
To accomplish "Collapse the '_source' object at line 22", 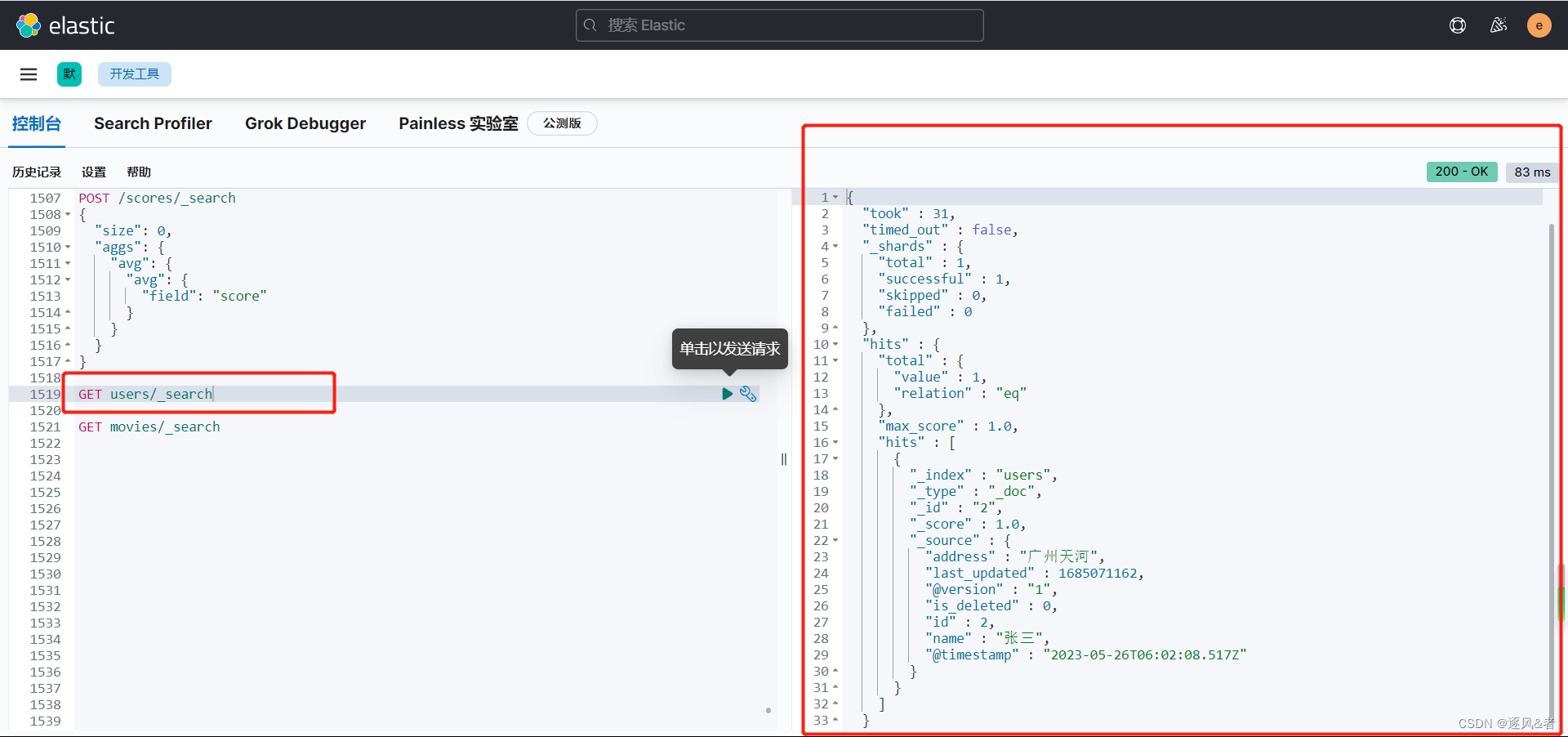I will [x=837, y=540].
